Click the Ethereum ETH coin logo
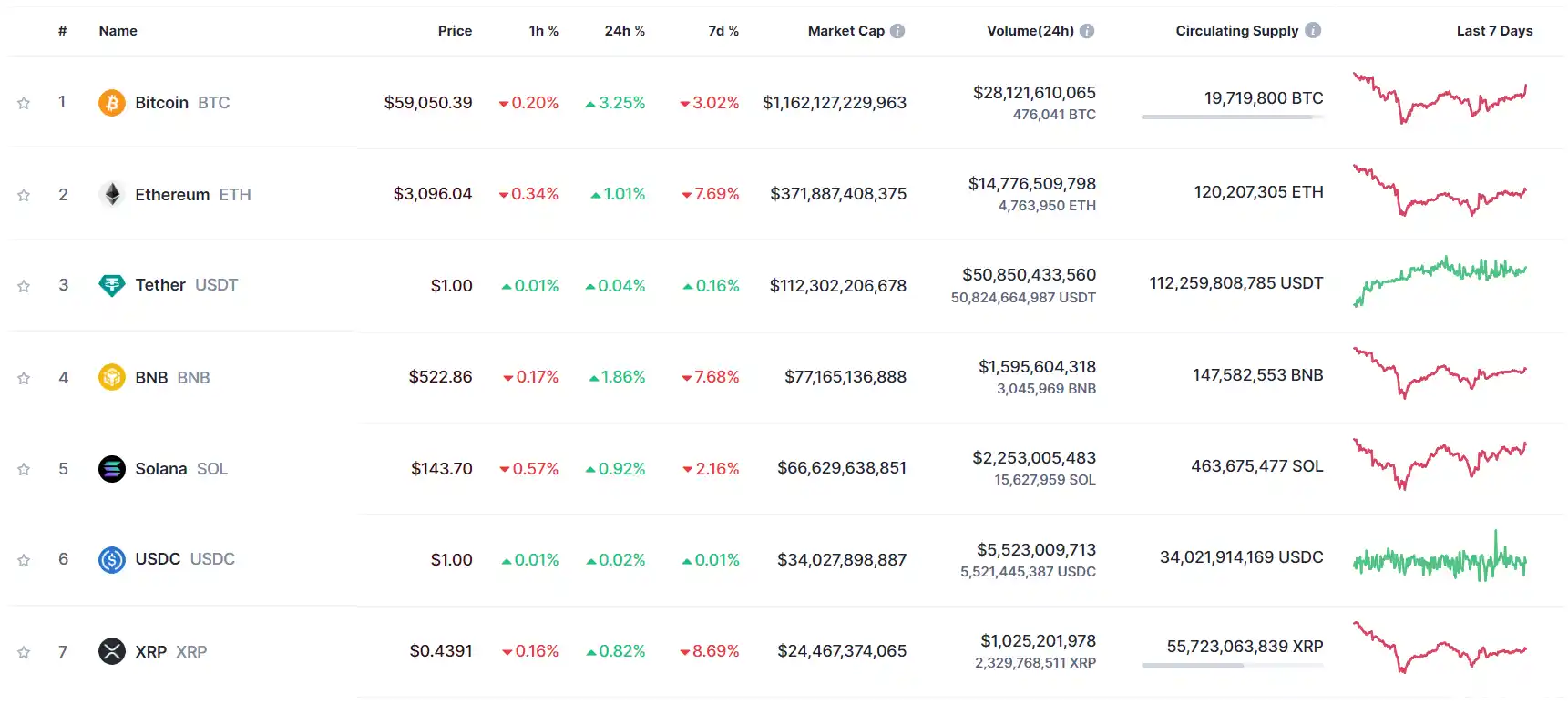The width and height of the screenshot is (1568, 704). (x=111, y=194)
